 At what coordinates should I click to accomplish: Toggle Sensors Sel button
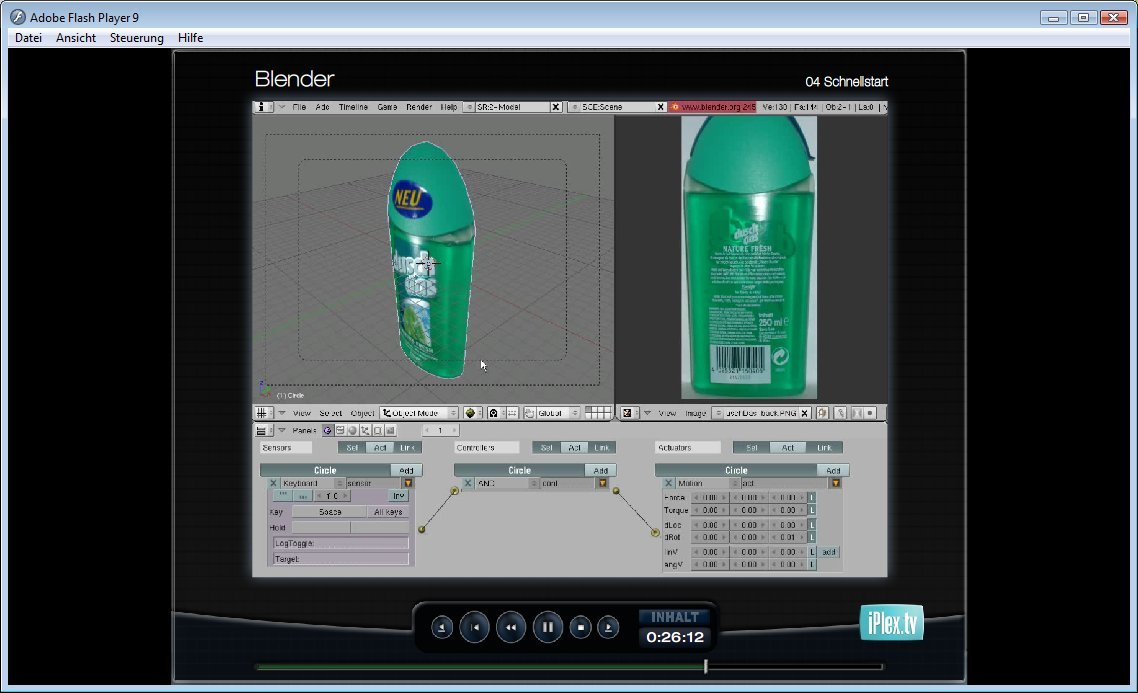tap(352, 448)
